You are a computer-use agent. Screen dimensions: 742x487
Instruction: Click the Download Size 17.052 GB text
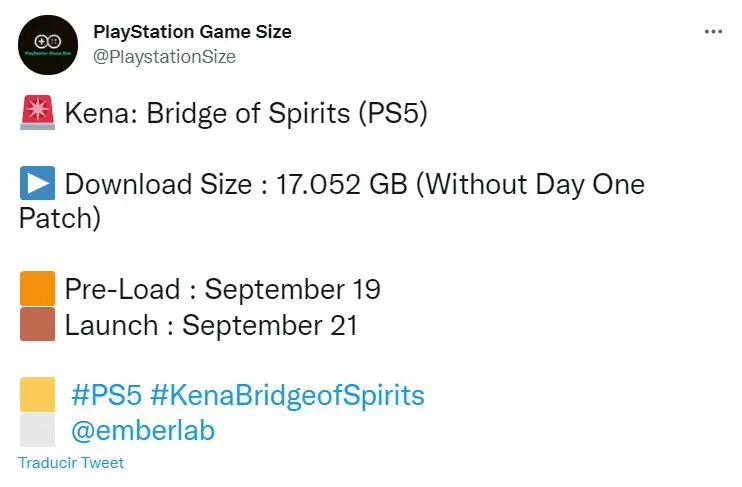pos(236,184)
